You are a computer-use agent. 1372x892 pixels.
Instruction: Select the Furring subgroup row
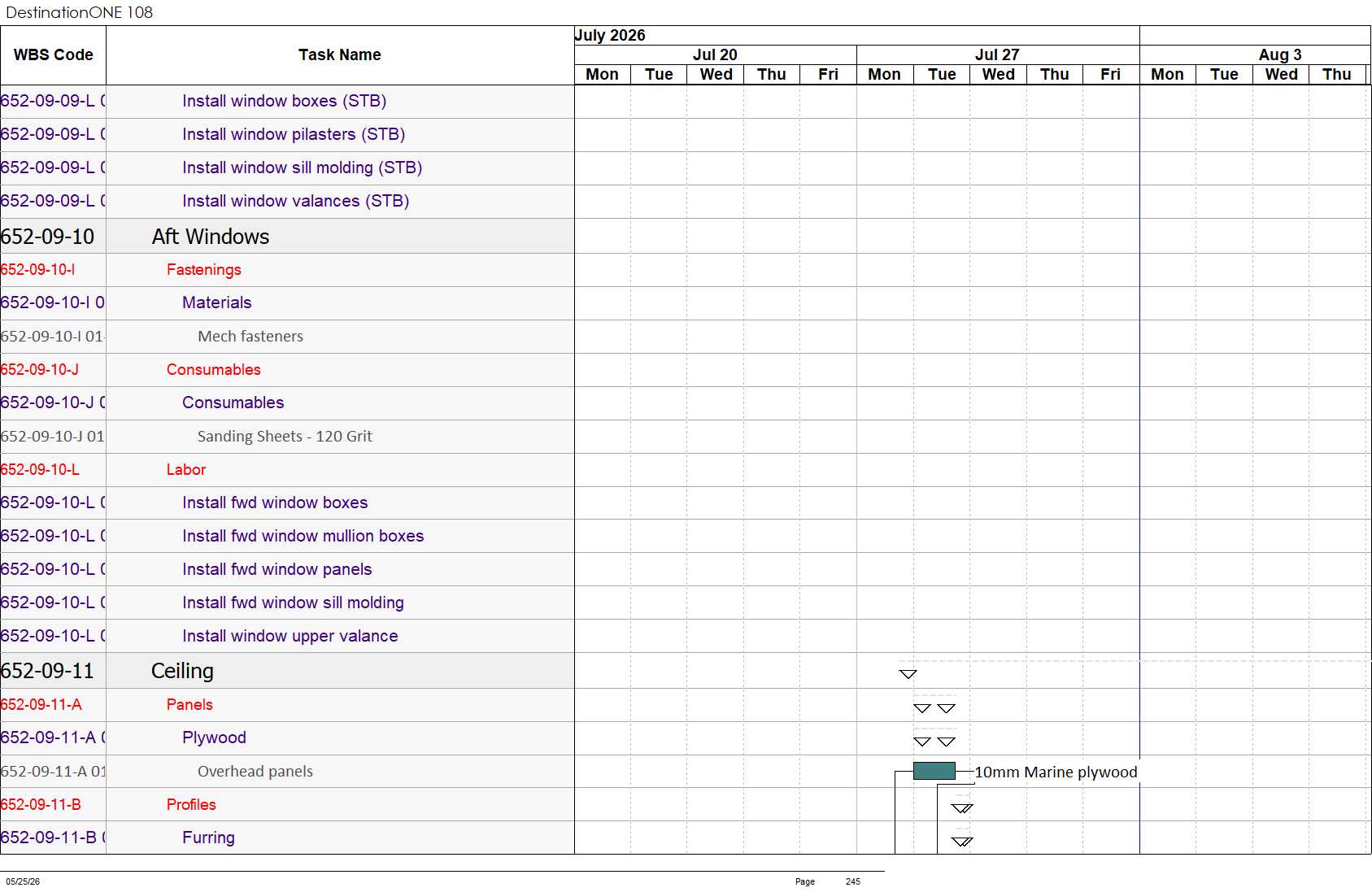(x=287, y=838)
